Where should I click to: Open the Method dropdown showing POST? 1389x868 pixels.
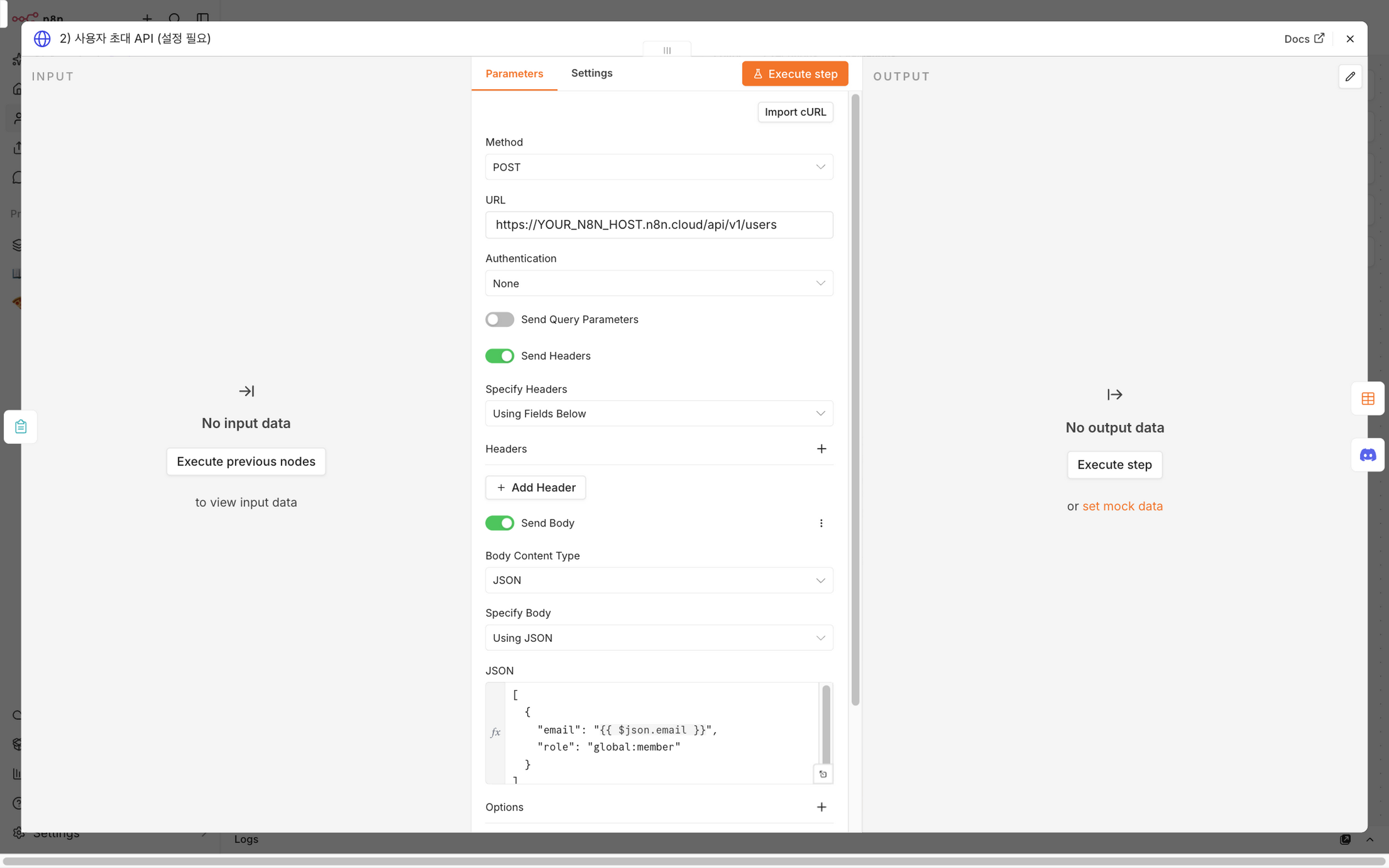tap(659, 167)
